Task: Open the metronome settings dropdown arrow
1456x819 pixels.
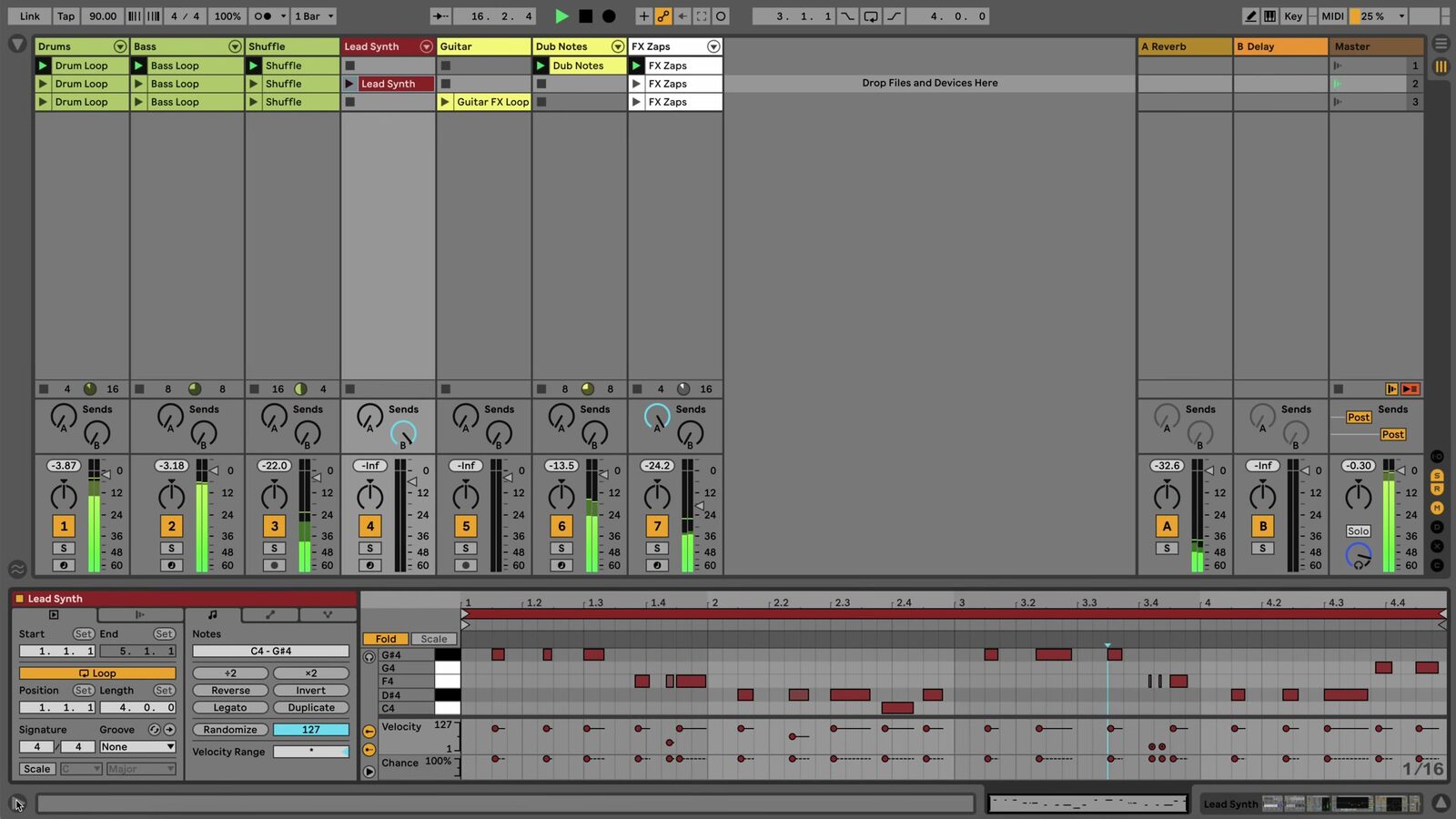Action: click(284, 15)
